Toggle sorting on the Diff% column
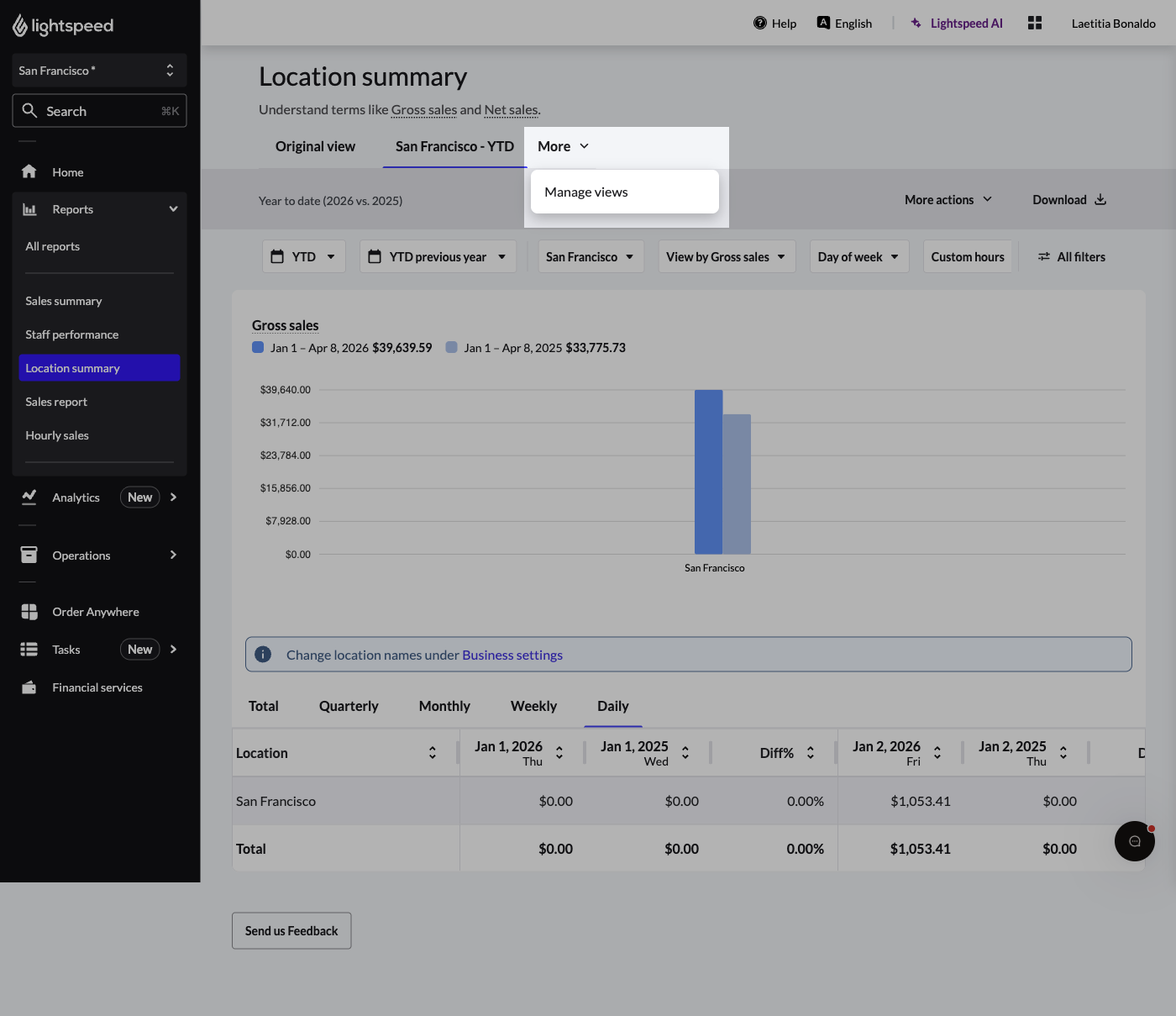Viewport: 1176px width, 1016px height. coord(811,752)
